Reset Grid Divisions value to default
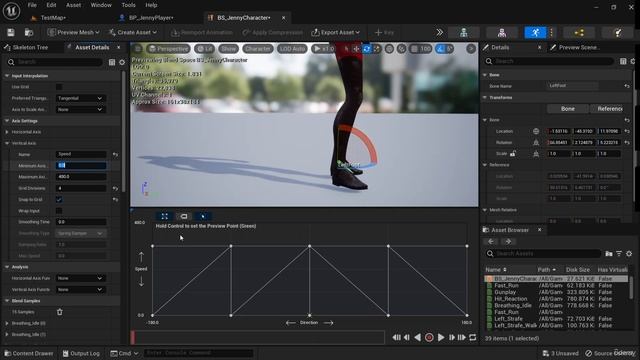This screenshot has width=640, height=360. (x=115, y=189)
